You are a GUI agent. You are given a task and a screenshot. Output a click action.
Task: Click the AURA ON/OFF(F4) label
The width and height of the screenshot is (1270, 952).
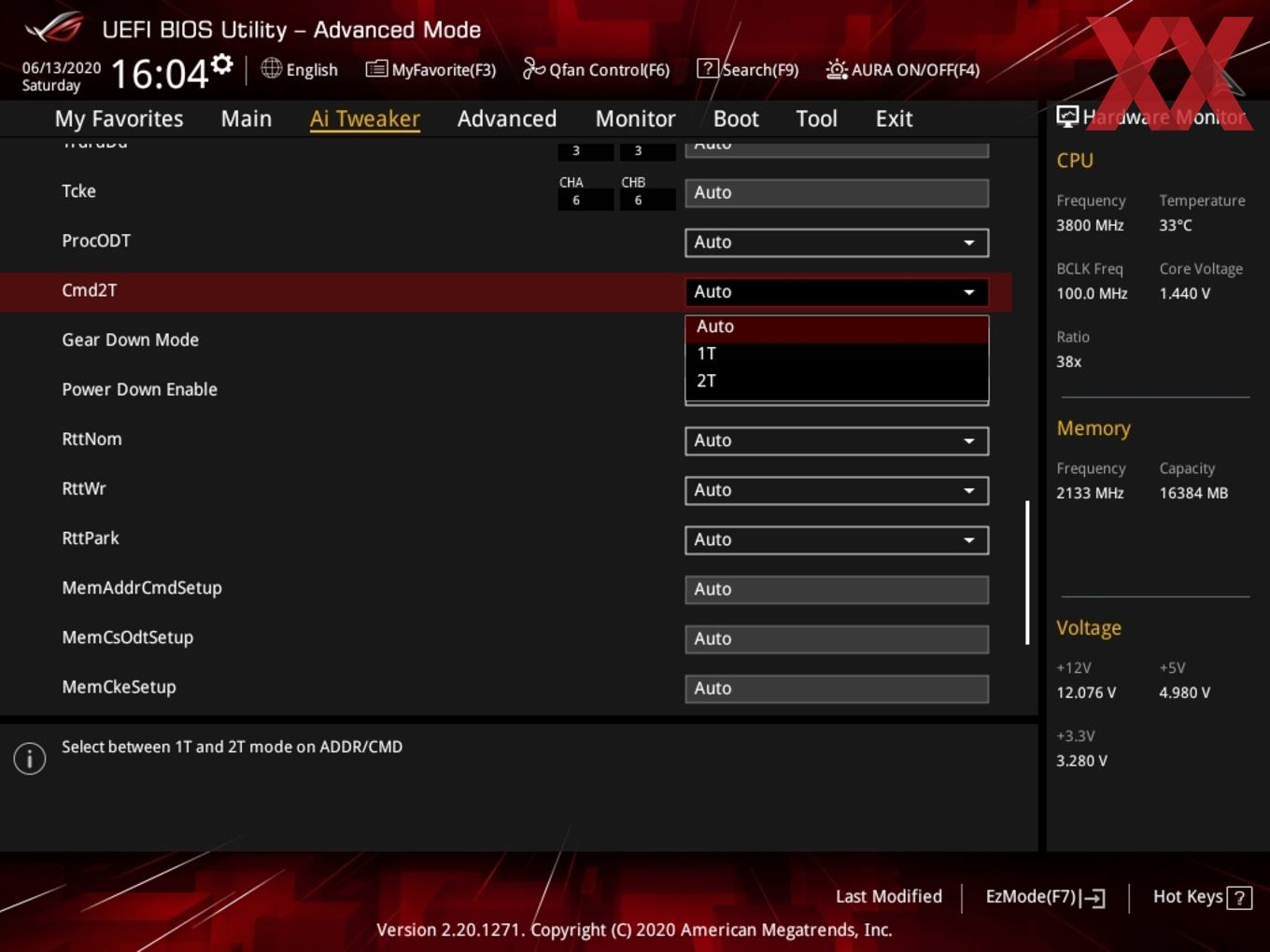click(915, 70)
